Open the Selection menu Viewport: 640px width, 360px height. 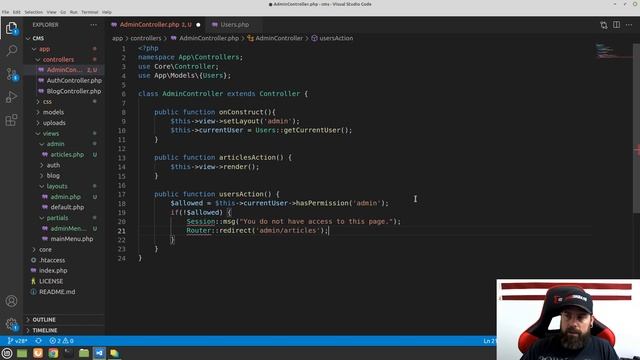(x=33, y=12)
